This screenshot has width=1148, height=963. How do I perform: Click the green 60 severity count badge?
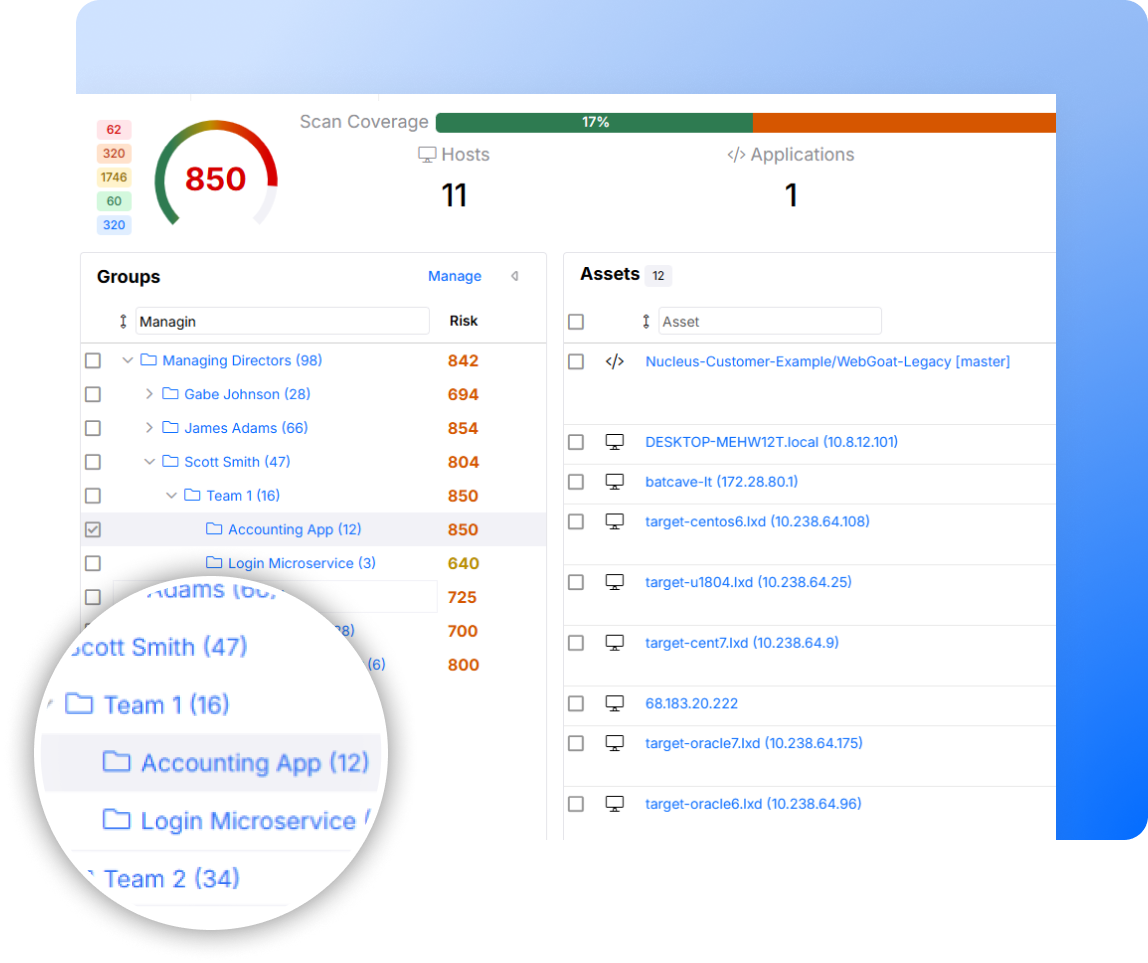pos(113,201)
